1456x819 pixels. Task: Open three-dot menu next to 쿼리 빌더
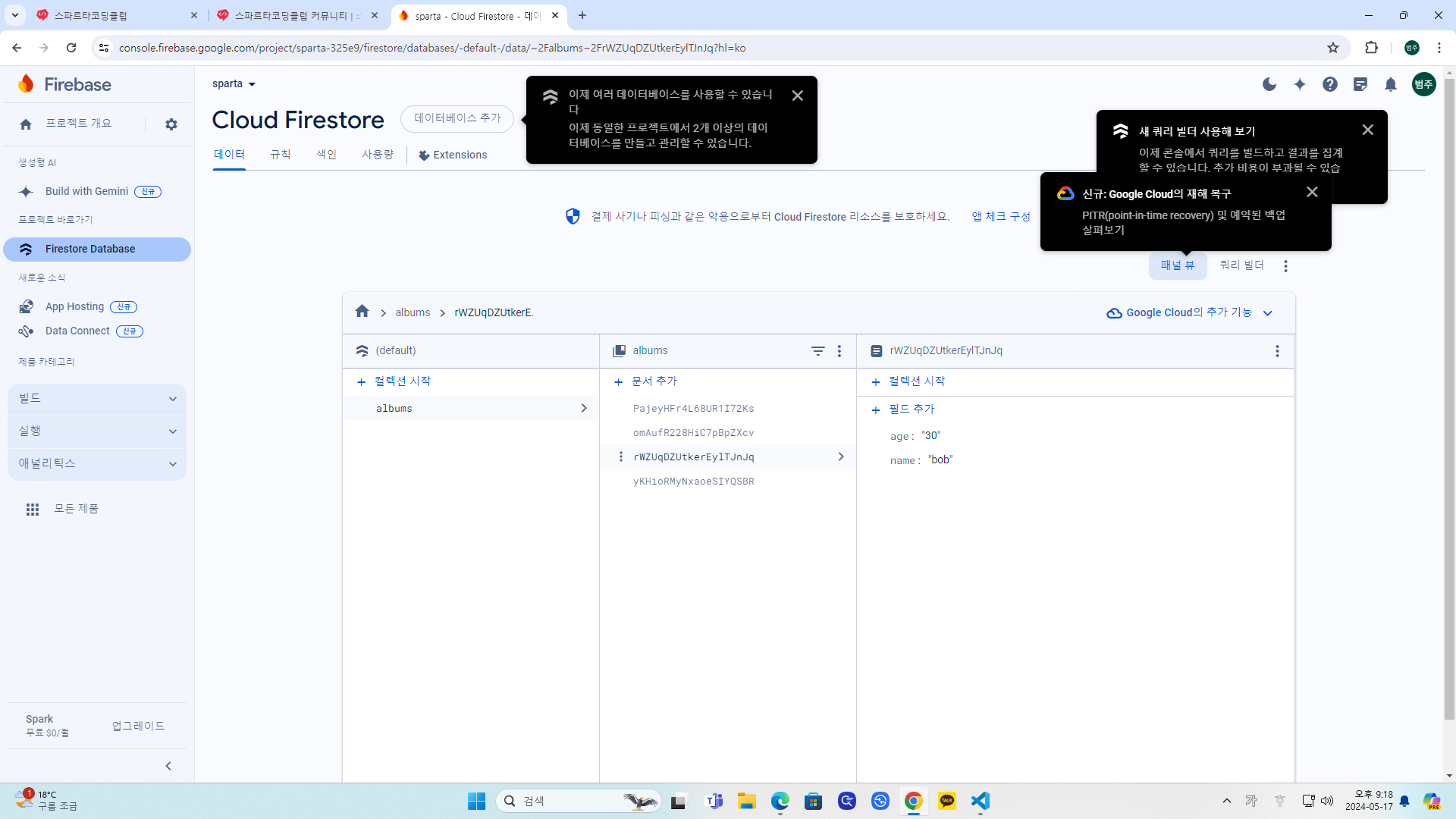(x=1285, y=266)
